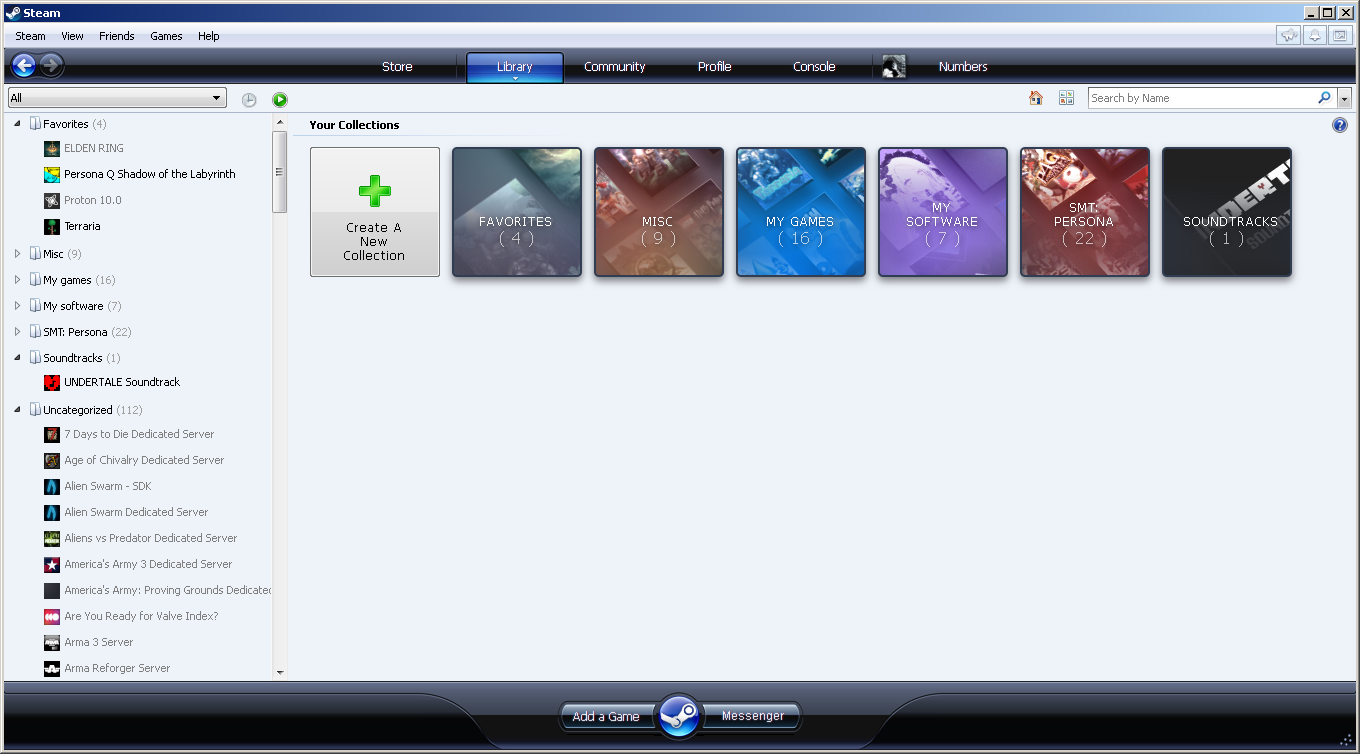Expand the My games collection
Image resolution: width=1360 pixels, height=754 pixels.
coord(18,280)
